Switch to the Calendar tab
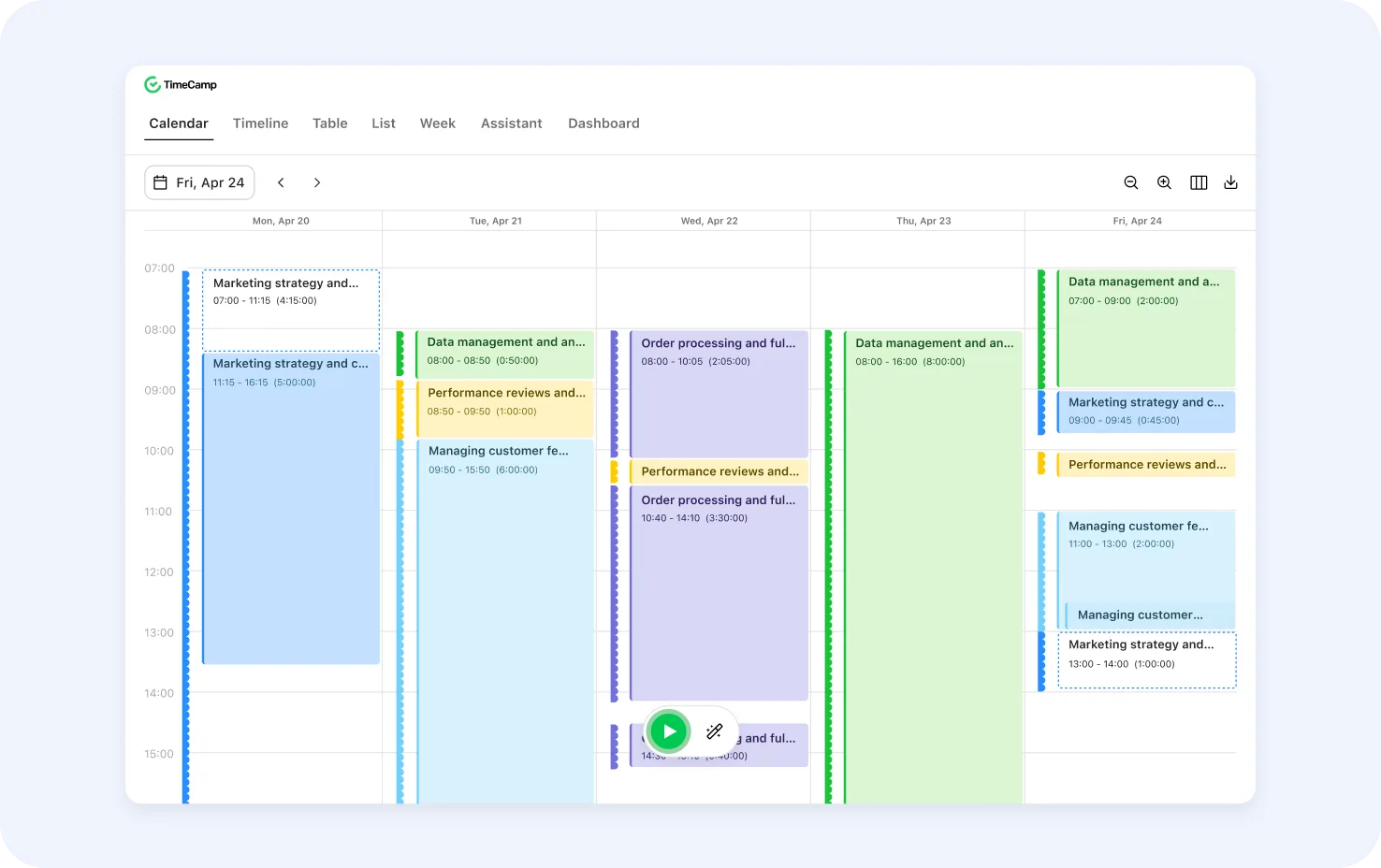The width and height of the screenshot is (1381, 868). (x=179, y=123)
